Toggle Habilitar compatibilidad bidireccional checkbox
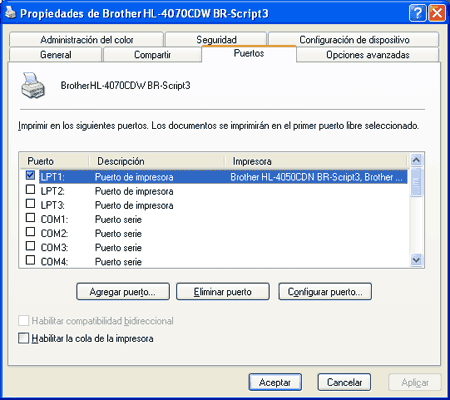The image size is (450, 400). pos(23,321)
